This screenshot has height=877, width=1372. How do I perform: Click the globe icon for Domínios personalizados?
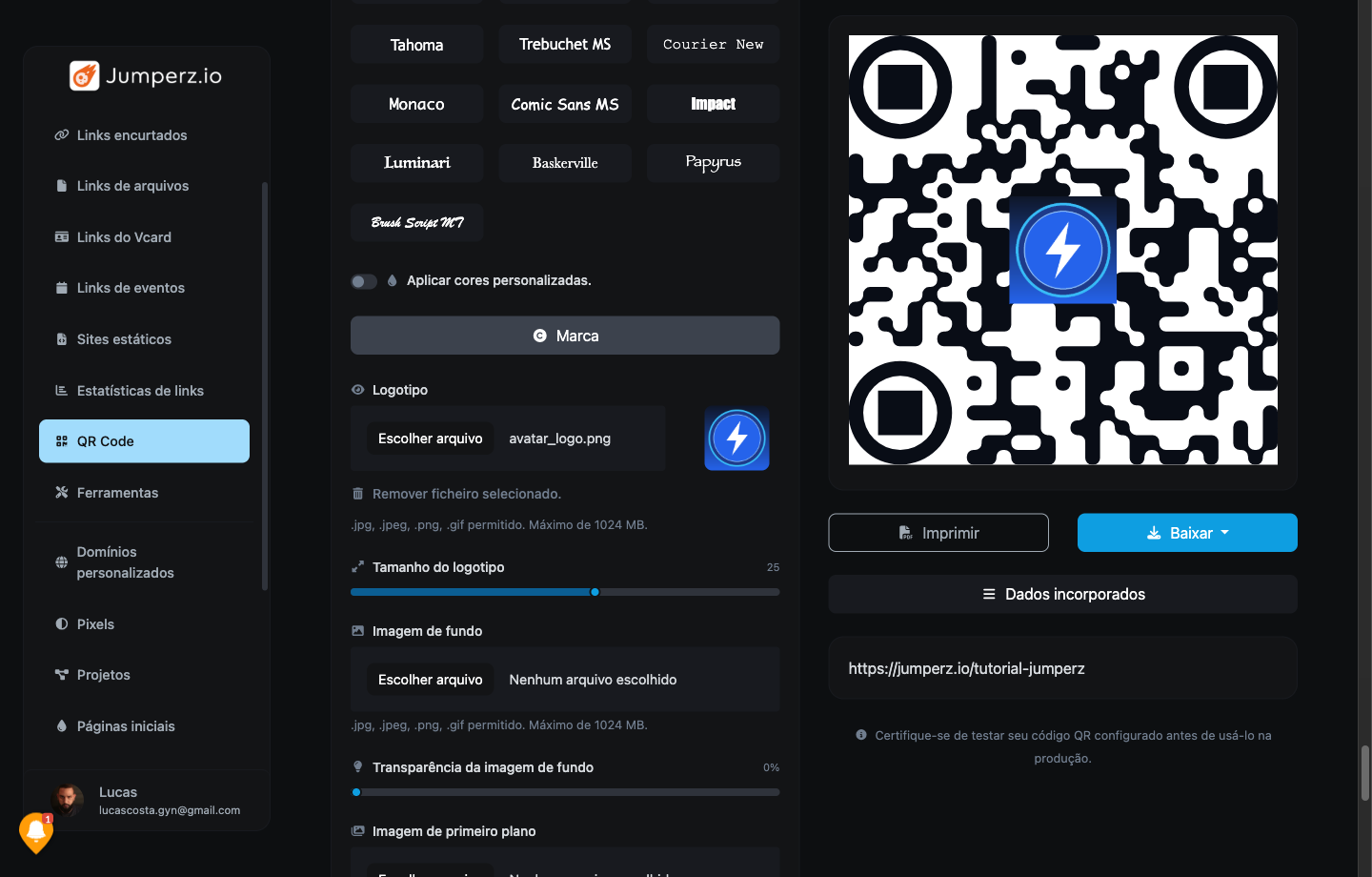pyautogui.click(x=62, y=562)
